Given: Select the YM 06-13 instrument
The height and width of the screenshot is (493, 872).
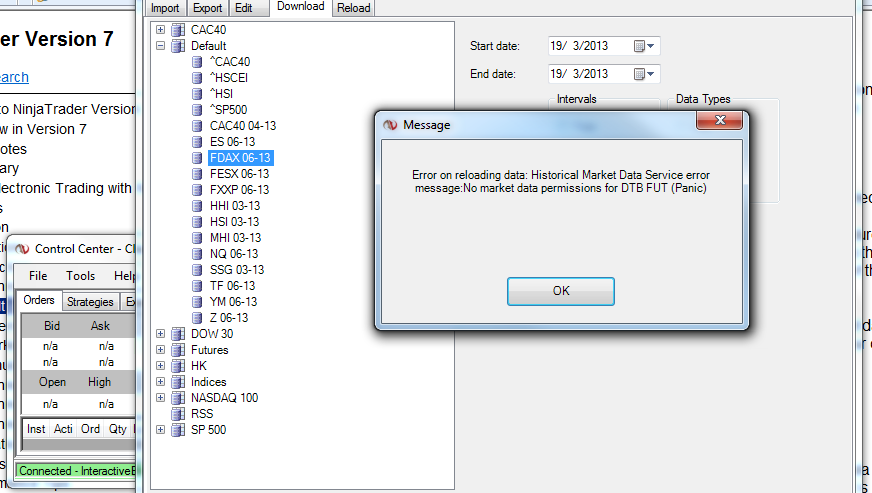Looking at the screenshot, I should pyautogui.click(x=234, y=302).
